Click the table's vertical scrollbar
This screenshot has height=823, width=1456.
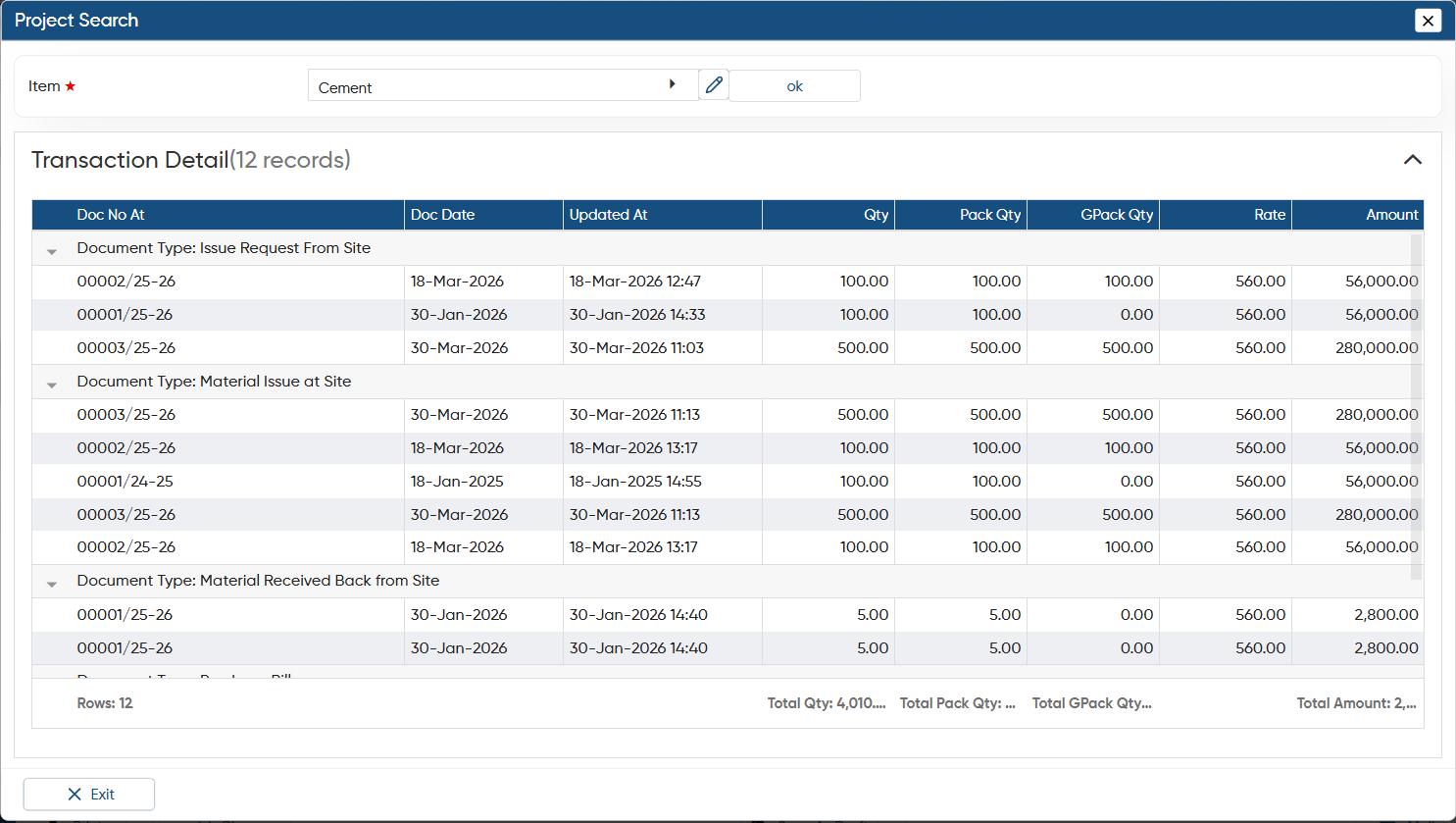click(1416, 406)
